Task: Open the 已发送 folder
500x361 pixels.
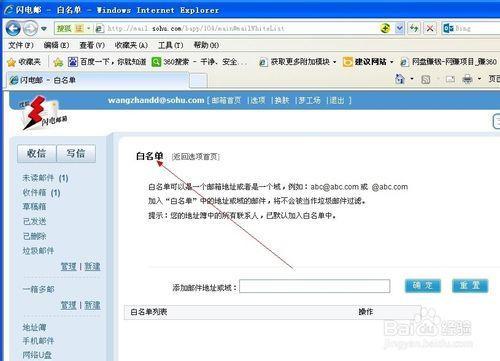Action: 34,222
